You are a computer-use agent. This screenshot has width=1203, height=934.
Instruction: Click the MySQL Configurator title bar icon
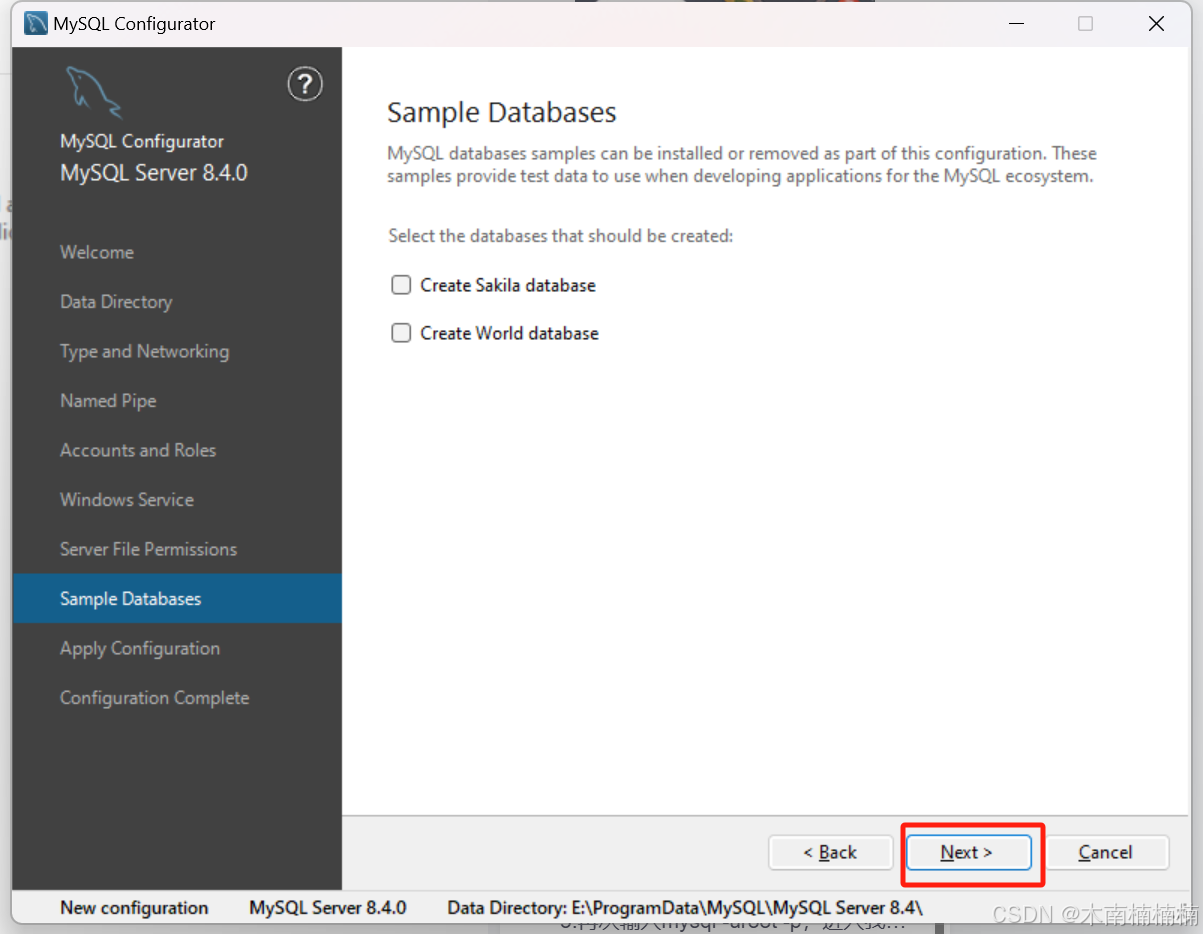35,23
